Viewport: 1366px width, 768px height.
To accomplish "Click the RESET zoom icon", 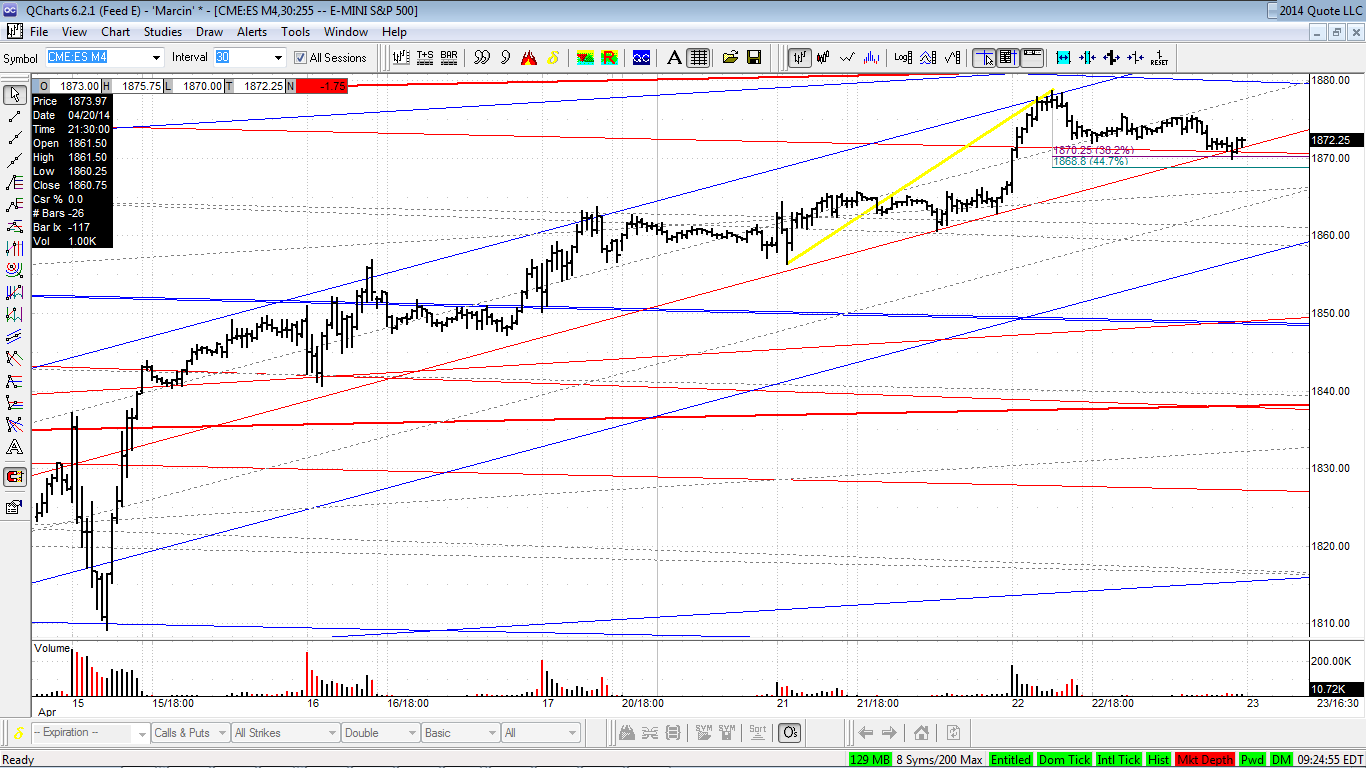I will [x=1159, y=57].
